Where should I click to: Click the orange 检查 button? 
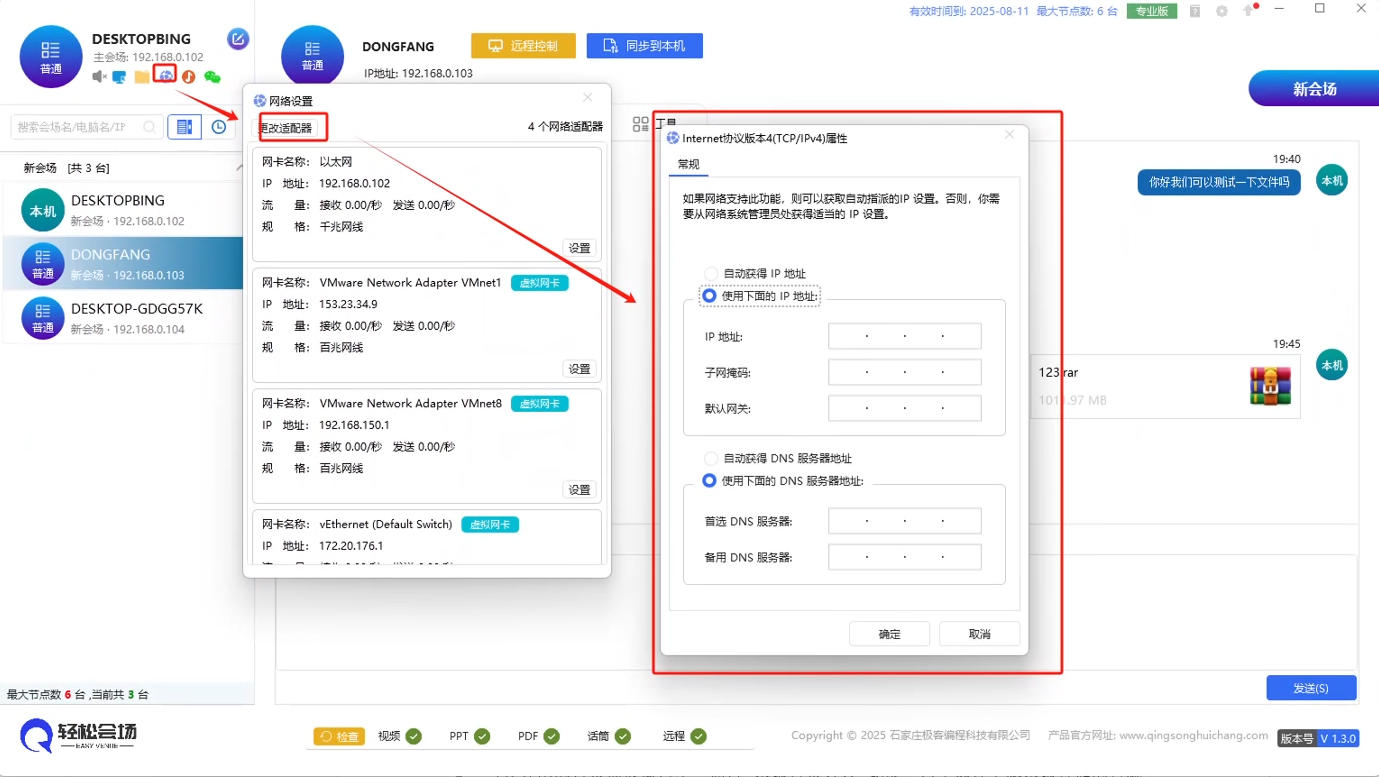338,737
